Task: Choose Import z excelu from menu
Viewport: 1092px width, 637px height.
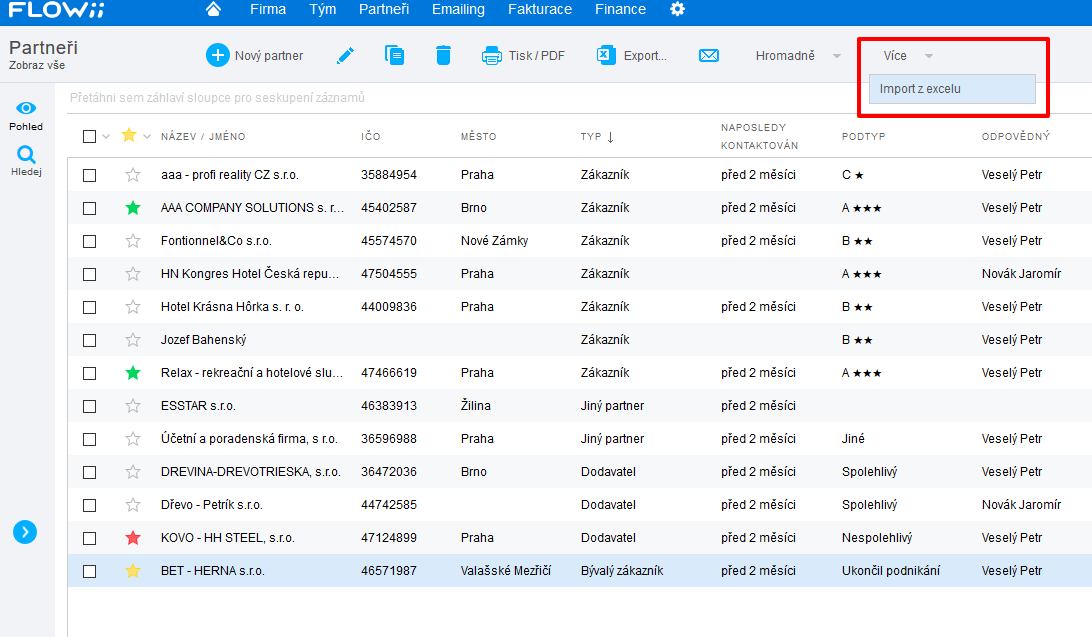Action: (x=952, y=89)
